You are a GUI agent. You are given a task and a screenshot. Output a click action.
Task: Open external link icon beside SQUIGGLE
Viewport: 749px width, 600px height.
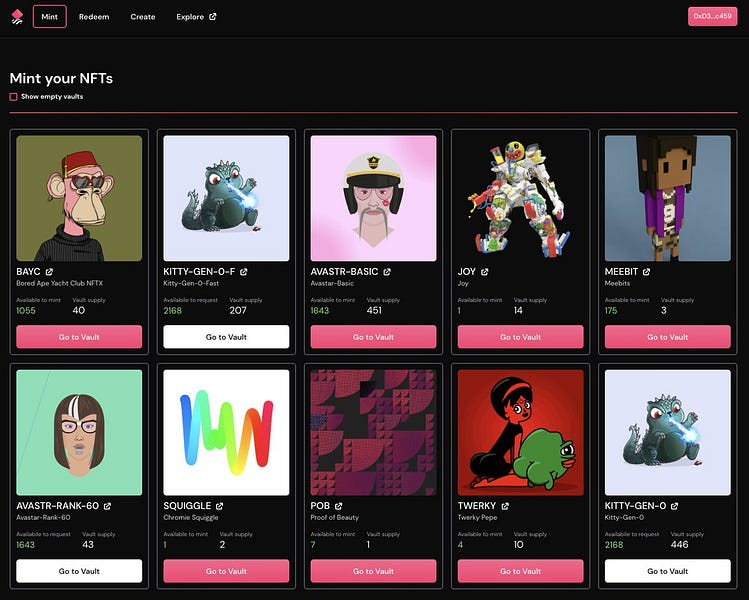coord(217,506)
